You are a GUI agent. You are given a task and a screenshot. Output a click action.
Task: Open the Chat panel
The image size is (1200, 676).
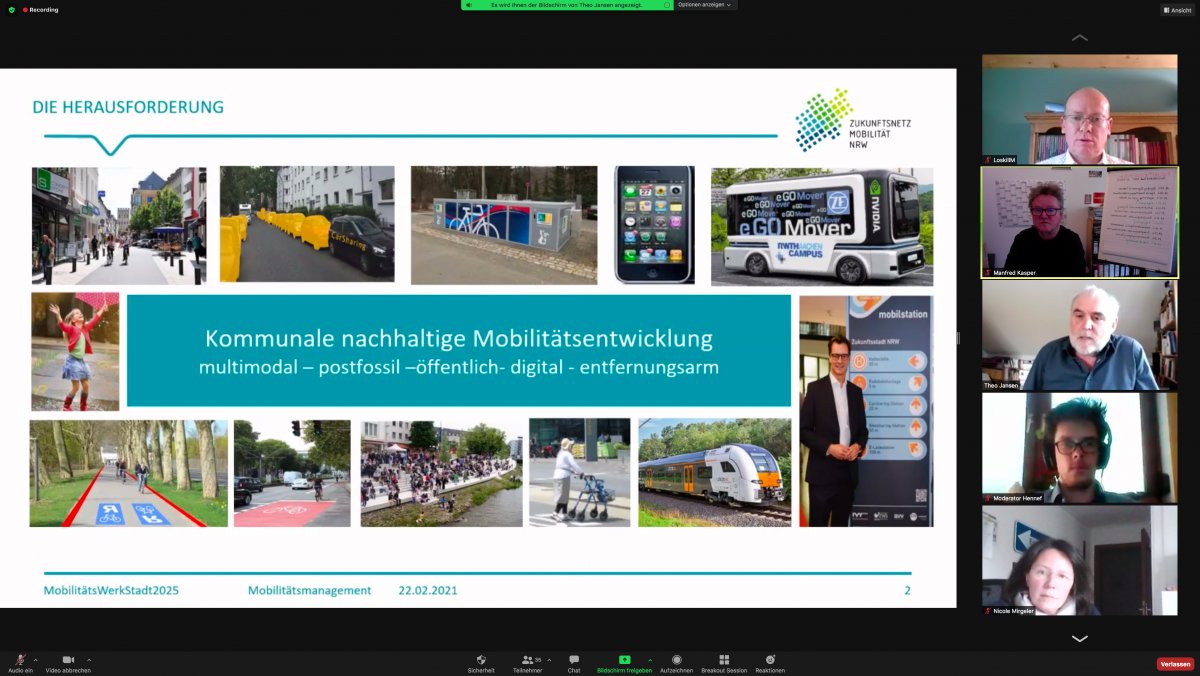pos(574,661)
